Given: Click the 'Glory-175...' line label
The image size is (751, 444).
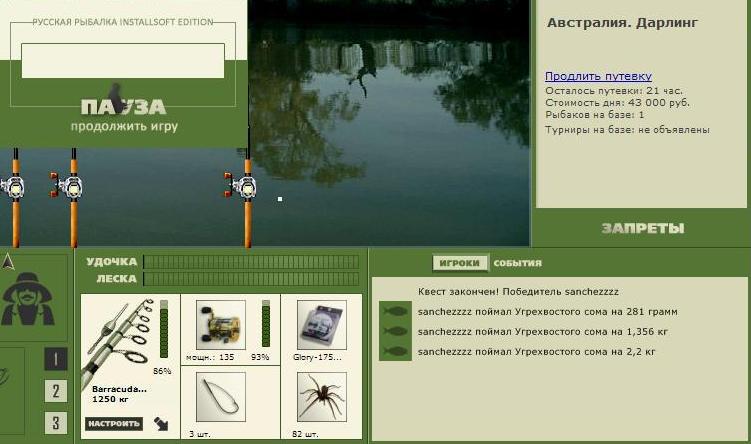Looking at the screenshot, I should tap(317, 357).
